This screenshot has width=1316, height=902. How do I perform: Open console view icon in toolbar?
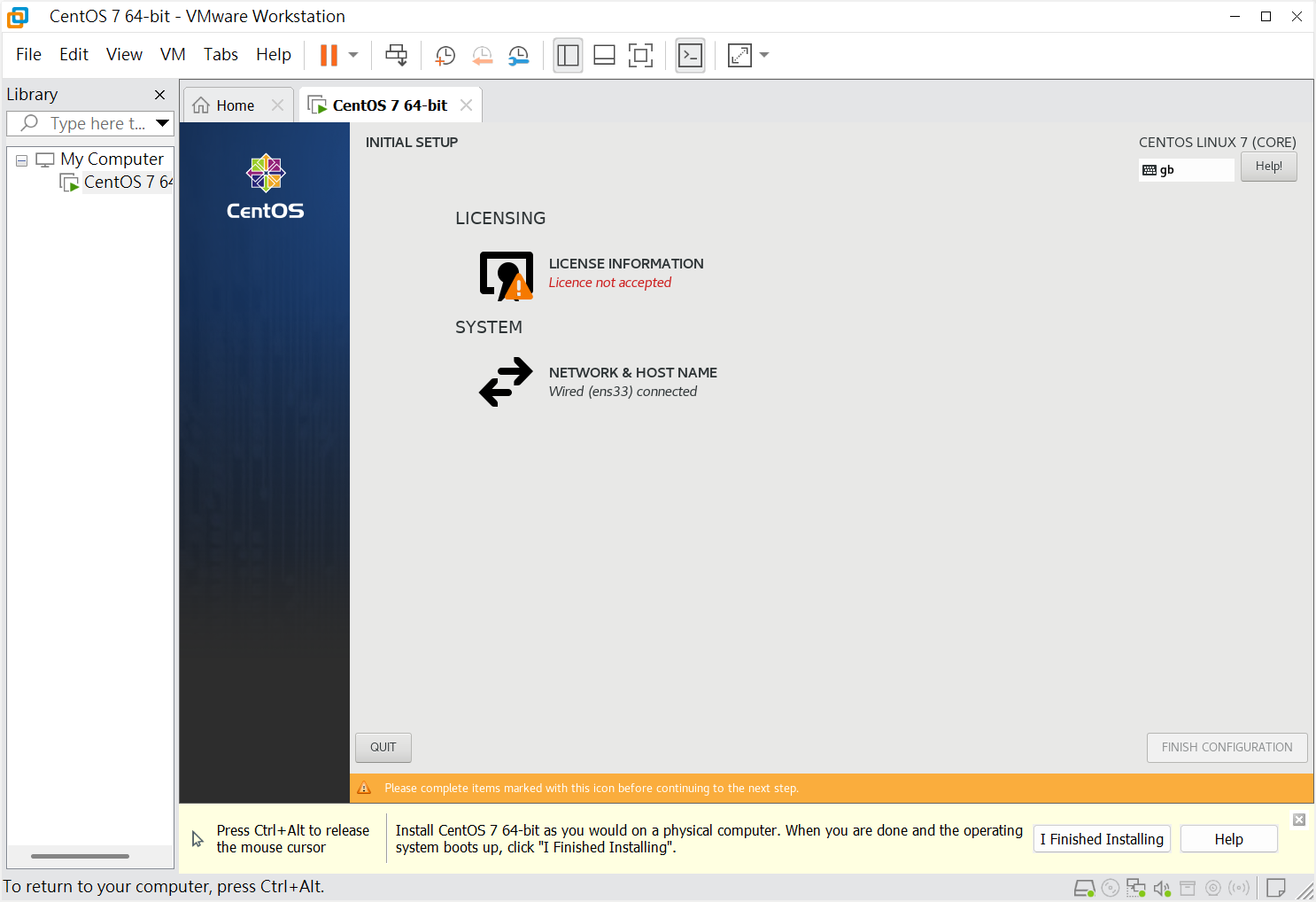pyautogui.click(x=690, y=55)
